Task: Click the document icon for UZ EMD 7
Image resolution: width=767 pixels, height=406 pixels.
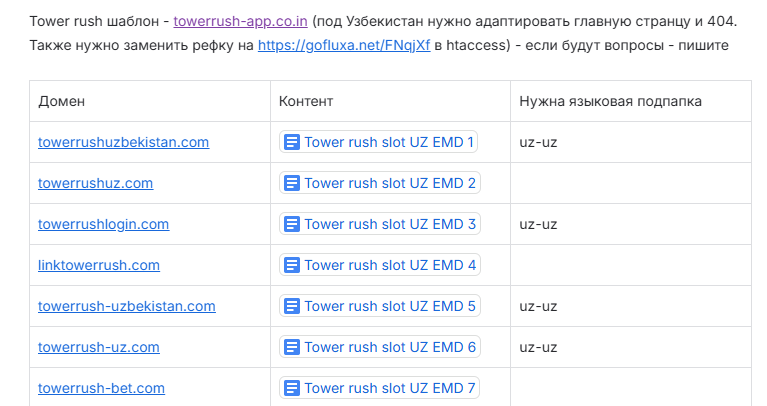Action: [292, 388]
